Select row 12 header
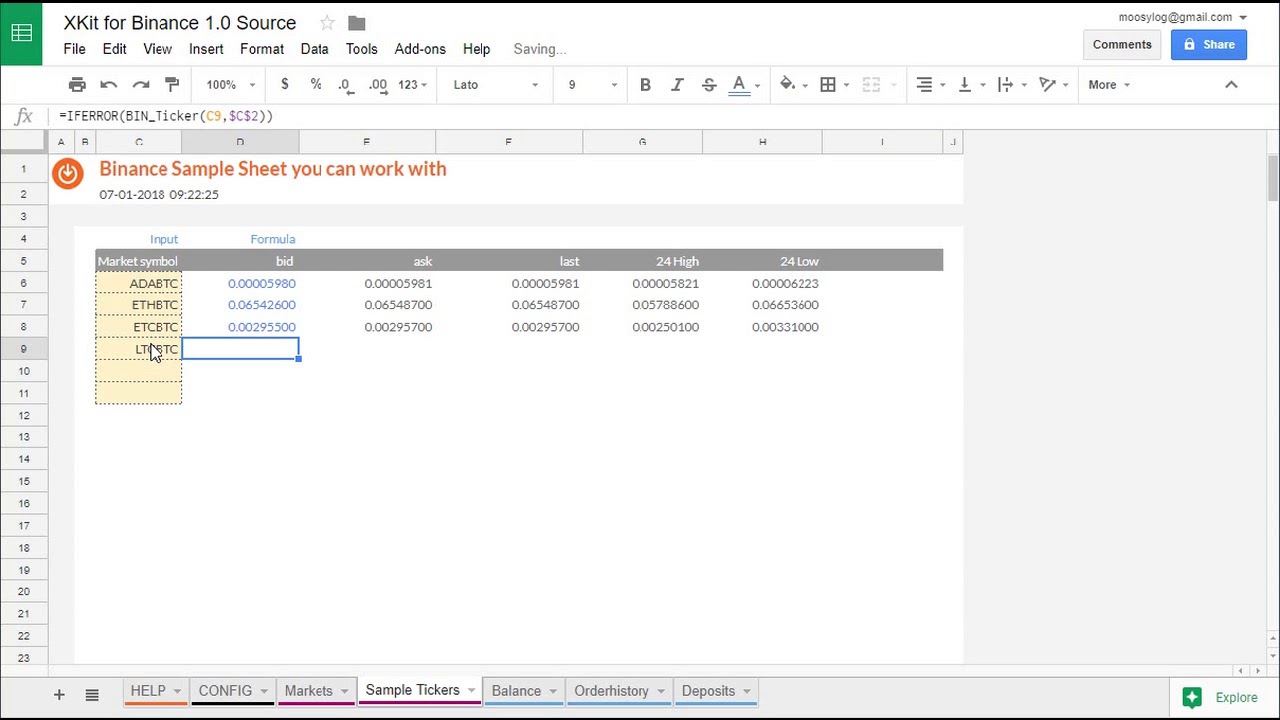 point(23,415)
